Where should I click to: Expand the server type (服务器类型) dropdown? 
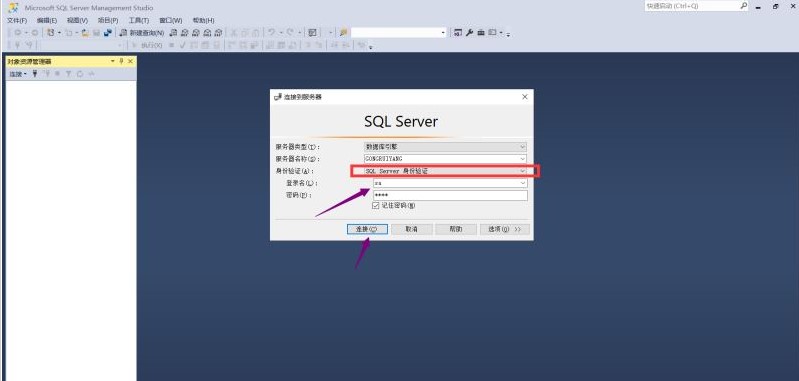(522, 147)
